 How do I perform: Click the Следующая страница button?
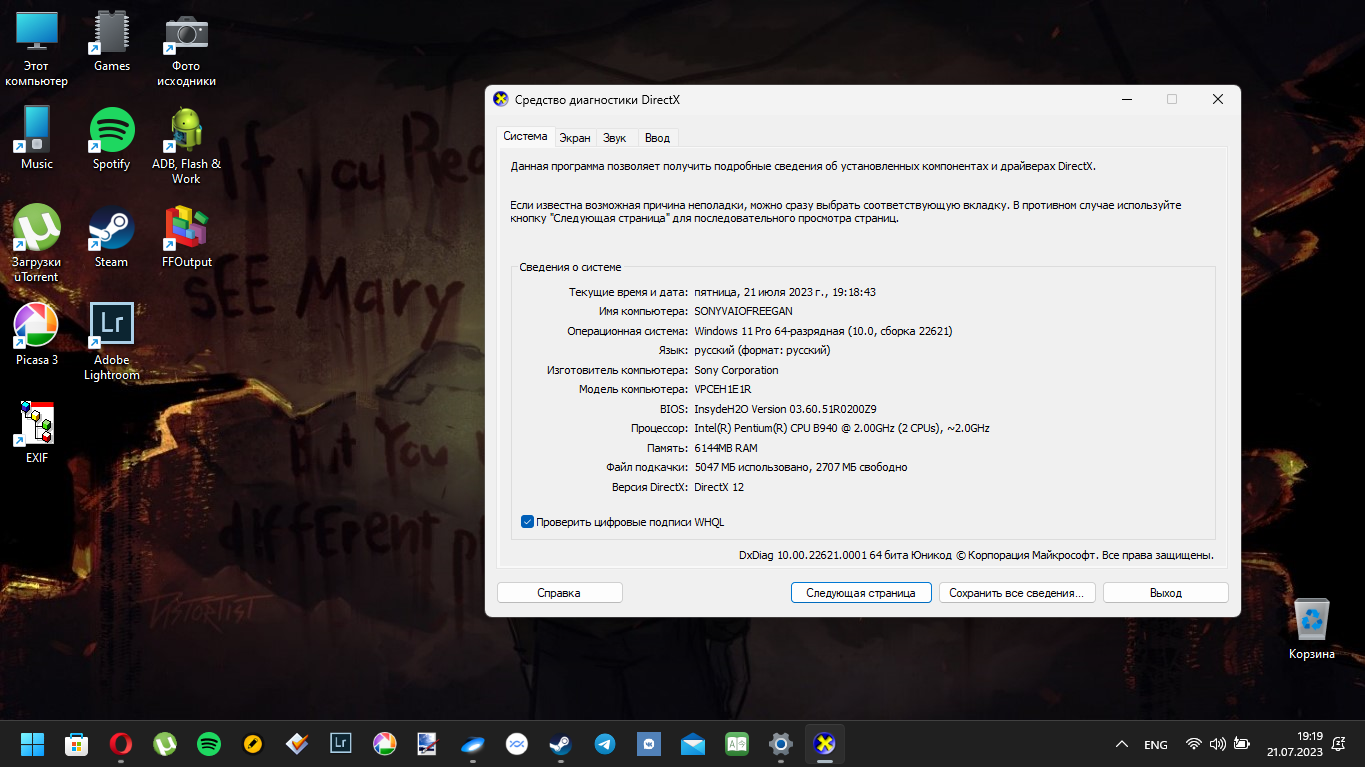(x=860, y=593)
